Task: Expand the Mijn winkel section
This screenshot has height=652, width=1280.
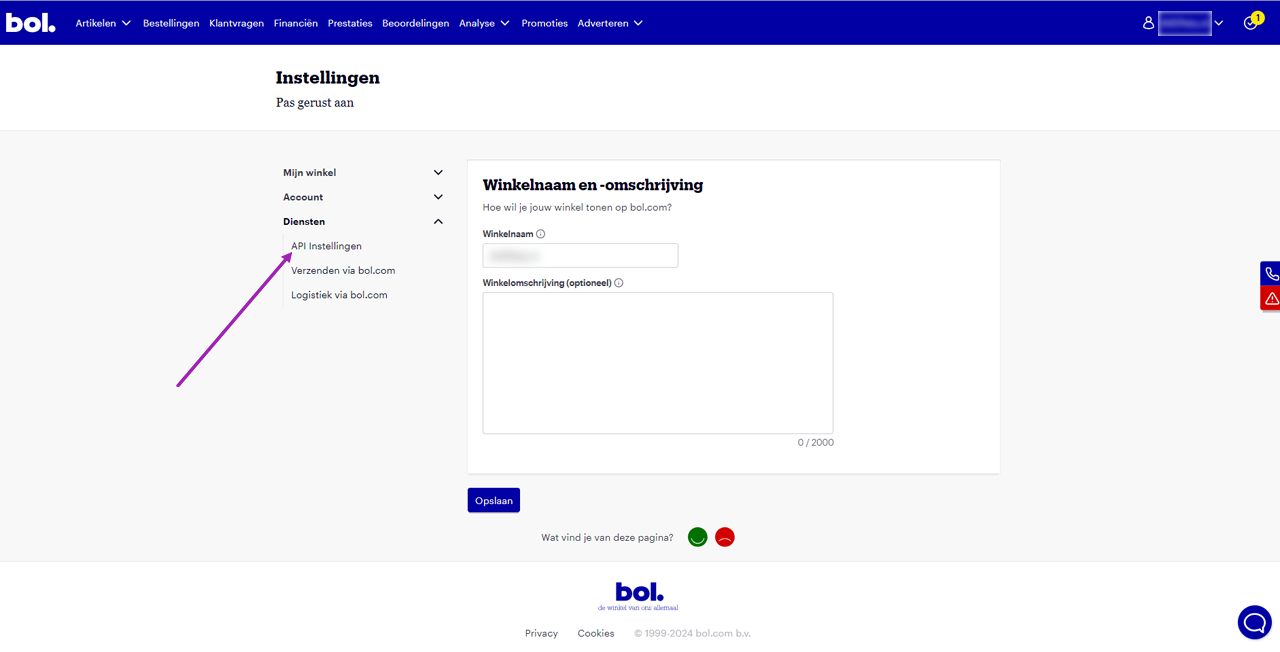Action: pyautogui.click(x=363, y=173)
